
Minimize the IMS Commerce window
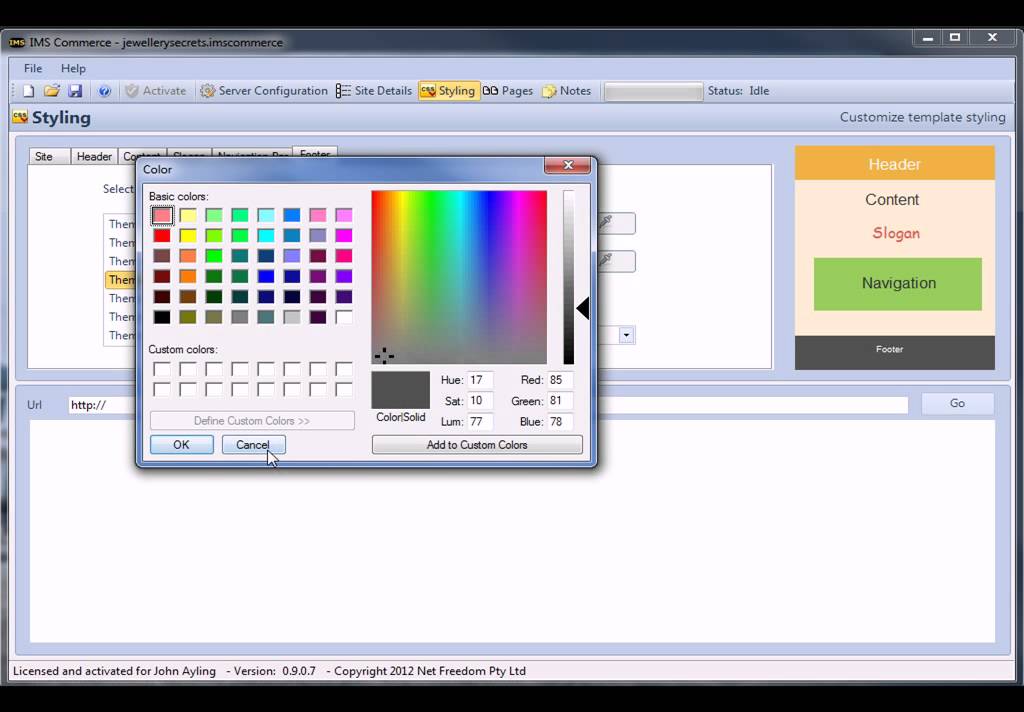tap(927, 38)
